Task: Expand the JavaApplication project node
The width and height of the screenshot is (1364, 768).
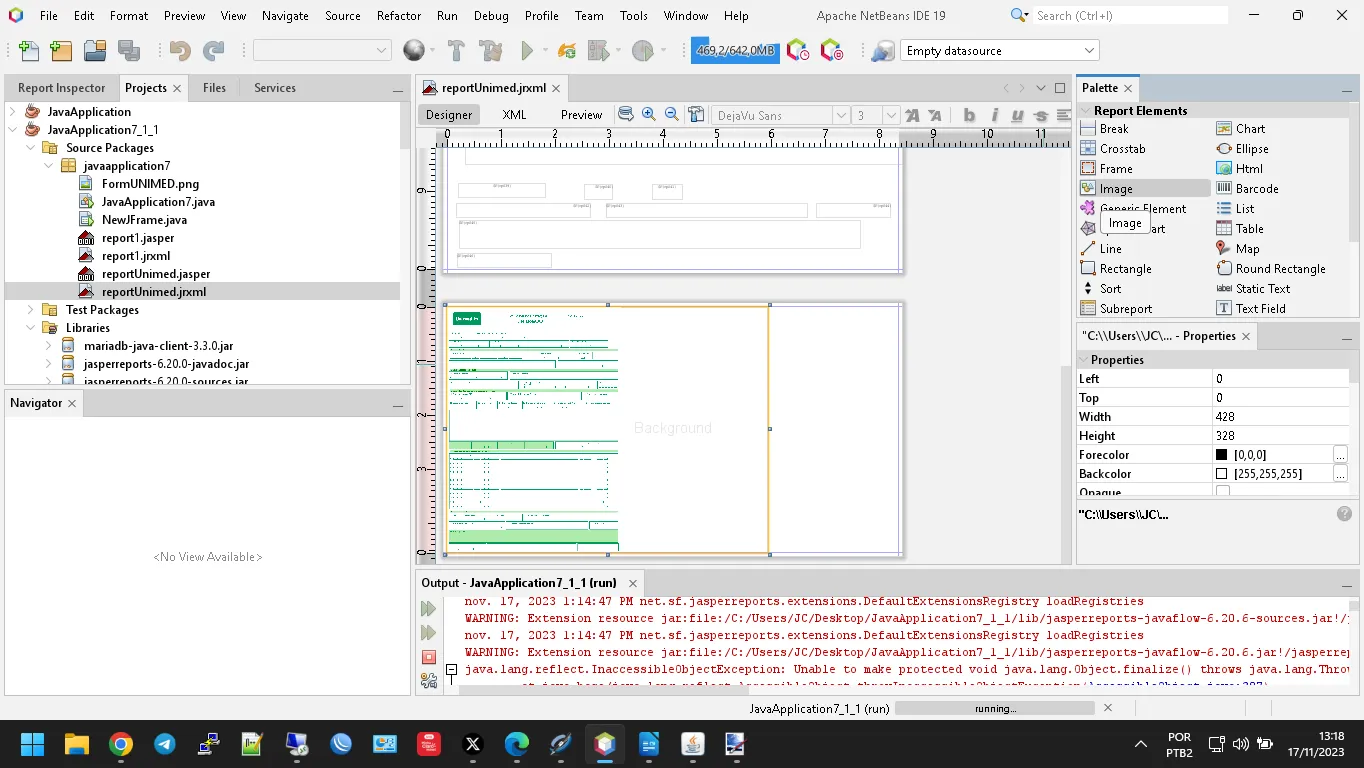Action: point(13,112)
